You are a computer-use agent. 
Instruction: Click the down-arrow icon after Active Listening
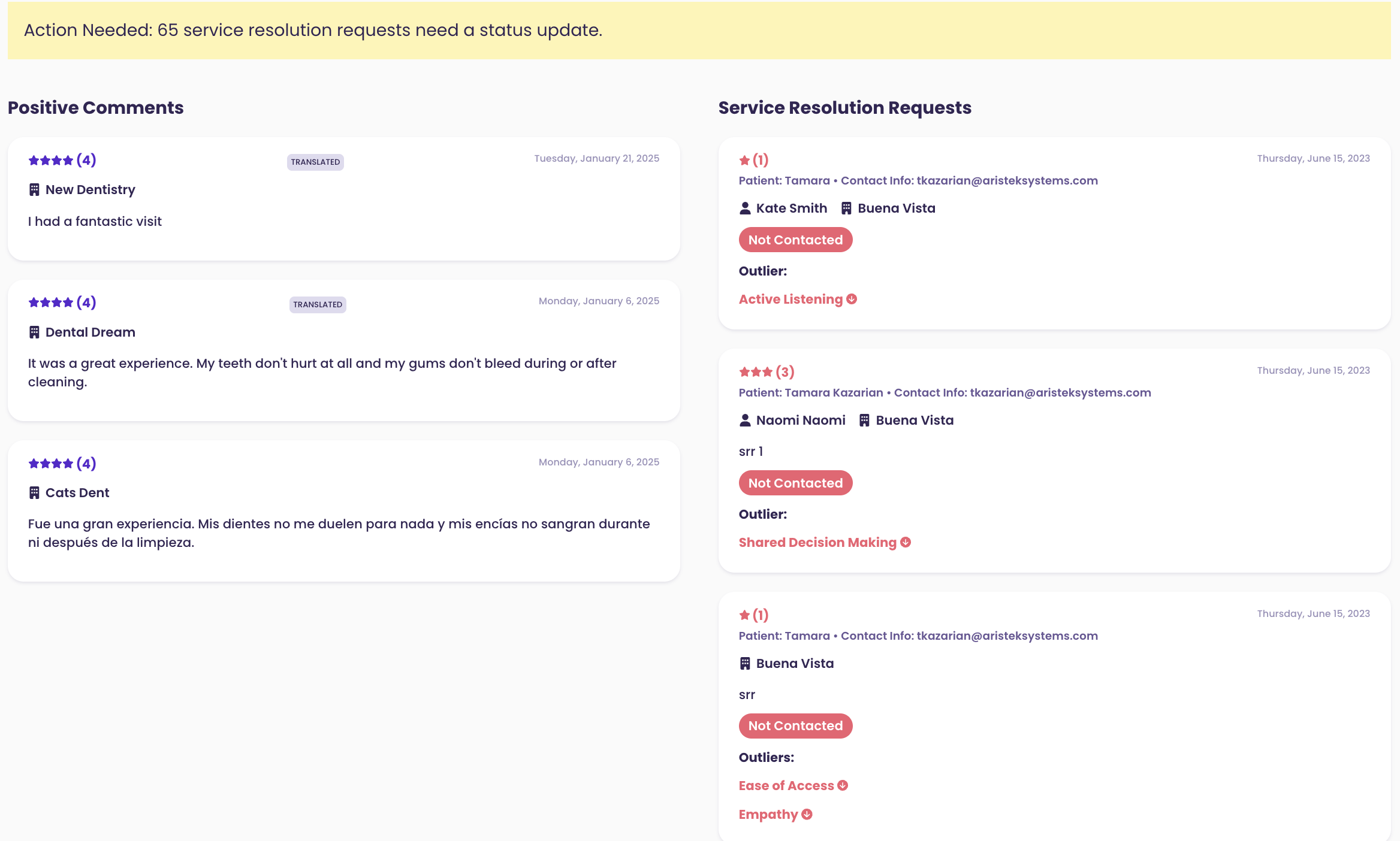tap(852, 299)
